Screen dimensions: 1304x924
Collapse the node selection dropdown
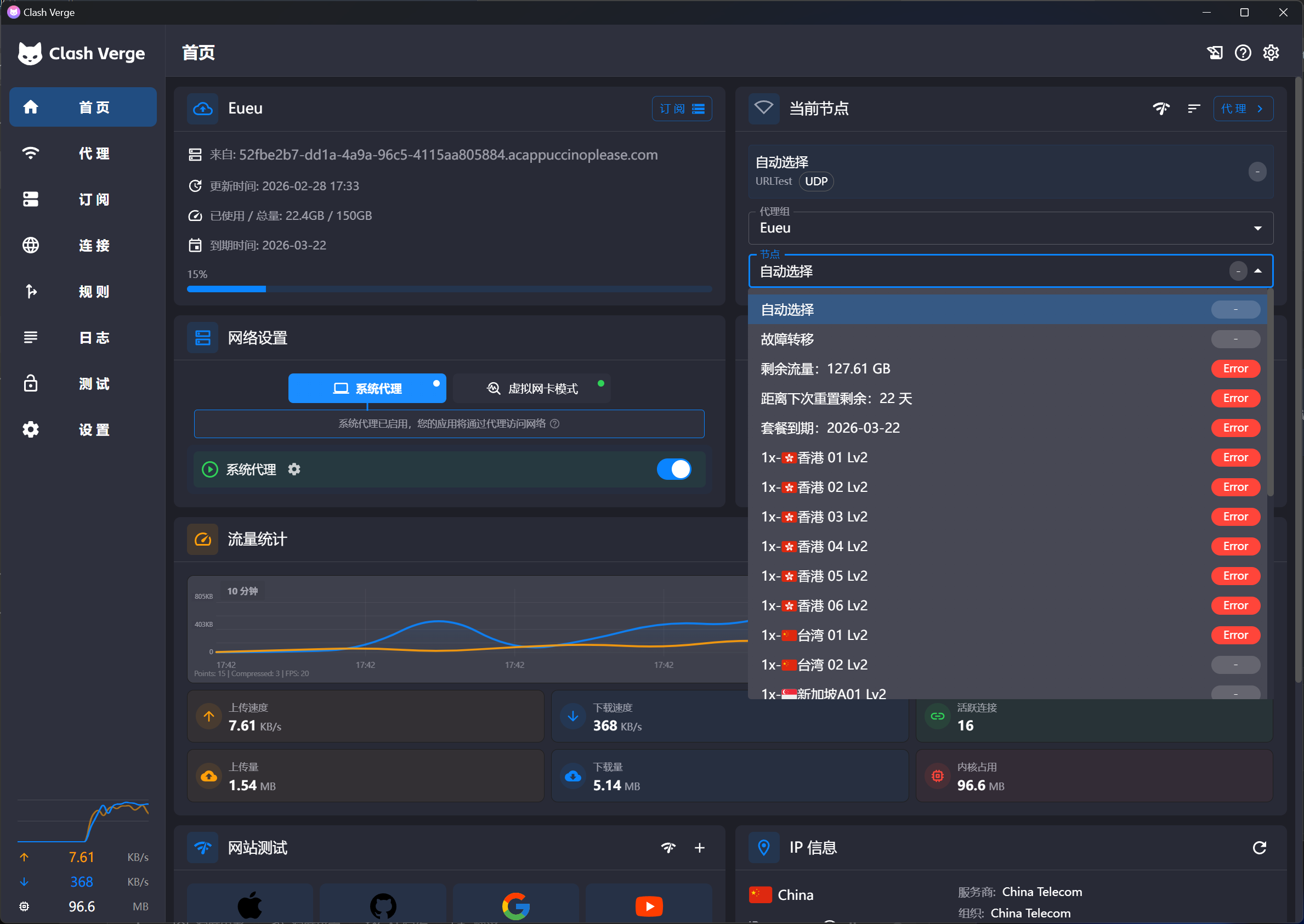1258,271
